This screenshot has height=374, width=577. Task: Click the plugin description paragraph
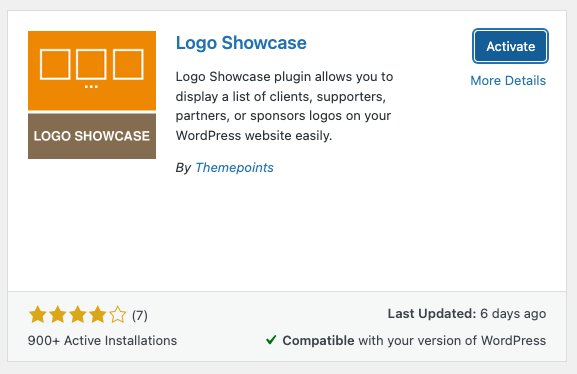tap(284, 106)
